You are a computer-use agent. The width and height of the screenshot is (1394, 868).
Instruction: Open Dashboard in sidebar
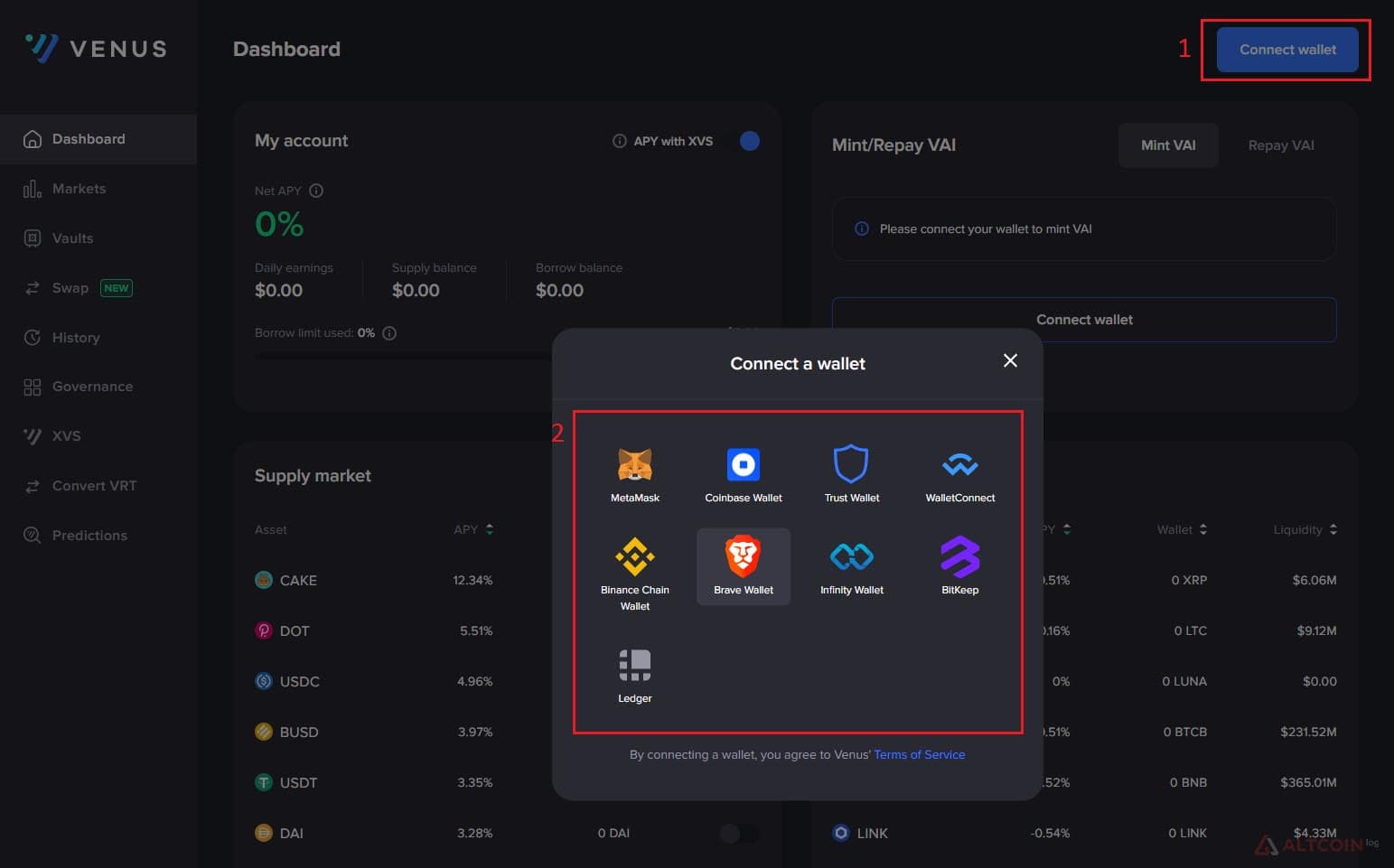click(98, 139)
